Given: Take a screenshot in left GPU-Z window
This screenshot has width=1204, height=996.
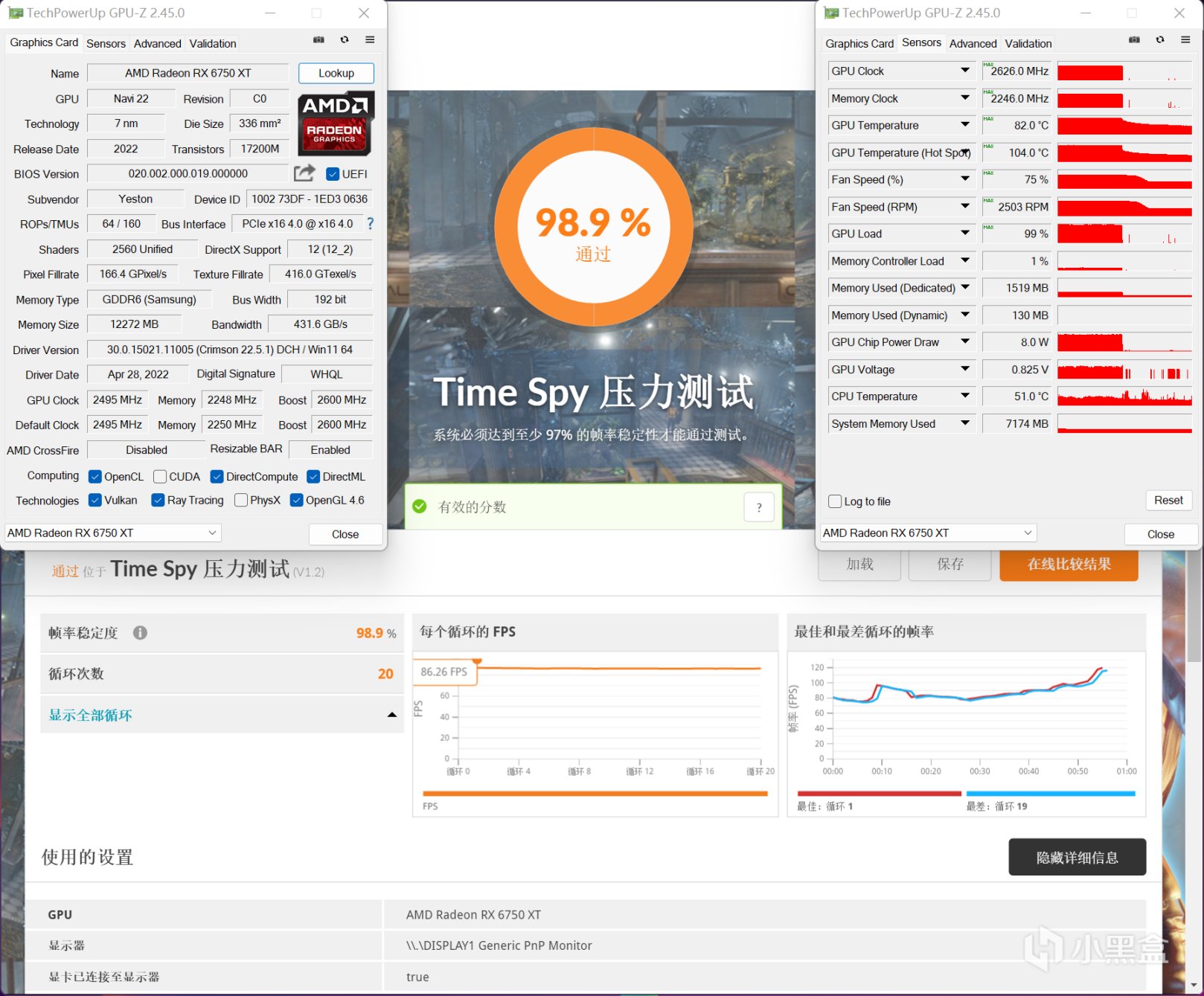Looking at the screenshot, I should [x=318, y=40].
